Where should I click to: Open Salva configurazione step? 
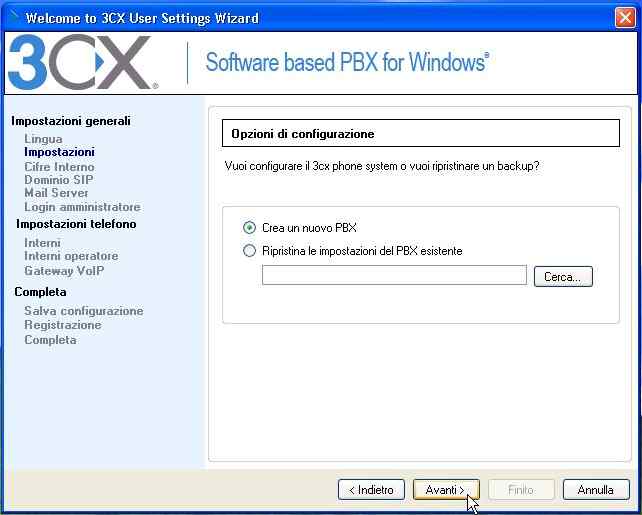pos(84,311)
